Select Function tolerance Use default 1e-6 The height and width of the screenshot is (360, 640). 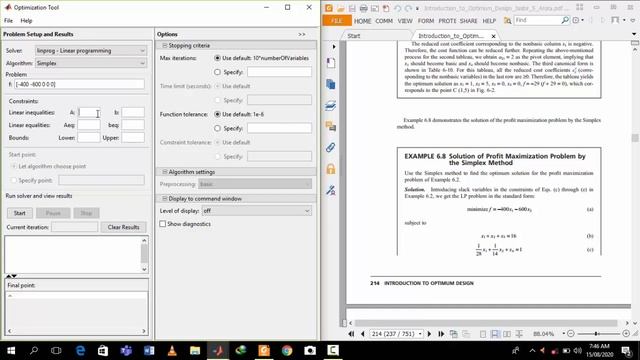(218, 114)
